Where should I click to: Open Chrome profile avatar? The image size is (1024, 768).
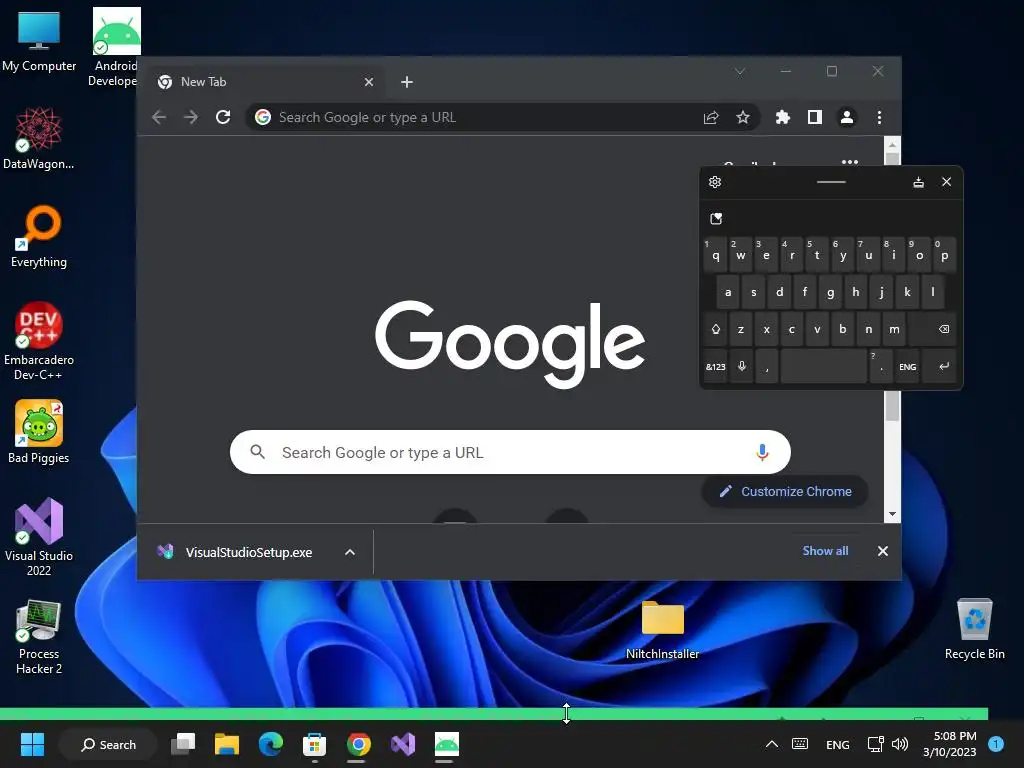846,117
